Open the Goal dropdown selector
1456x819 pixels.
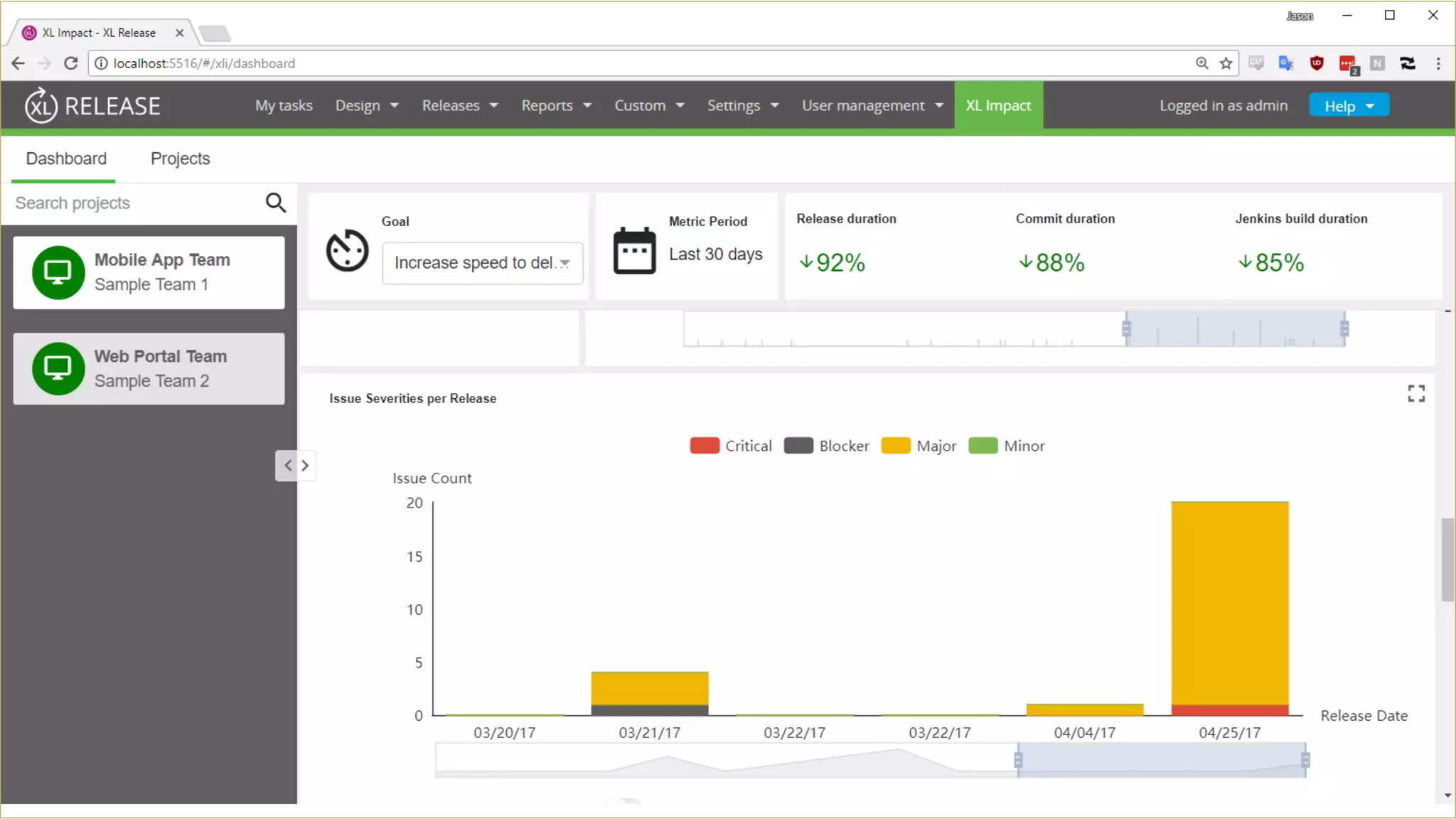coord(482,263)
